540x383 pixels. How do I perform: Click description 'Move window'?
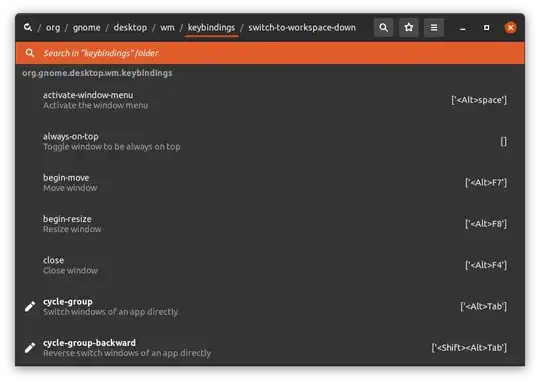coord(70,188)
